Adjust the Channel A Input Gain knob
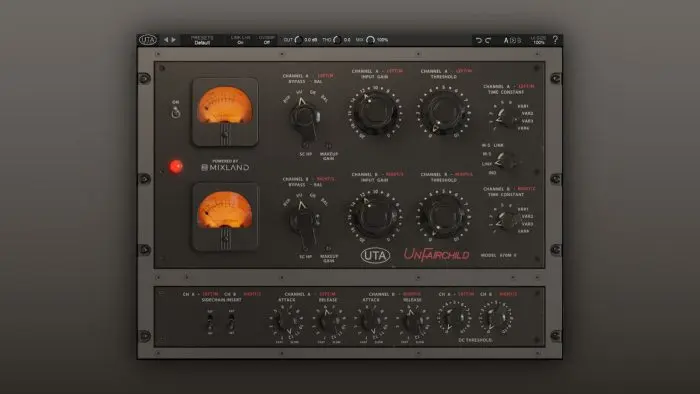 375,112
